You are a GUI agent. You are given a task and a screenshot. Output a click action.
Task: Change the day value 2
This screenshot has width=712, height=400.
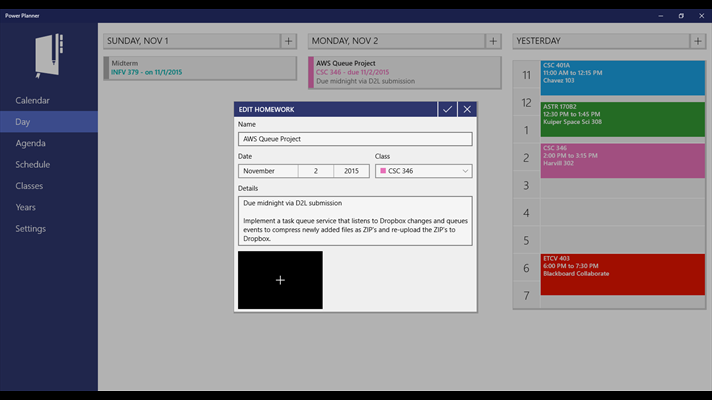(x=316, y=171)
